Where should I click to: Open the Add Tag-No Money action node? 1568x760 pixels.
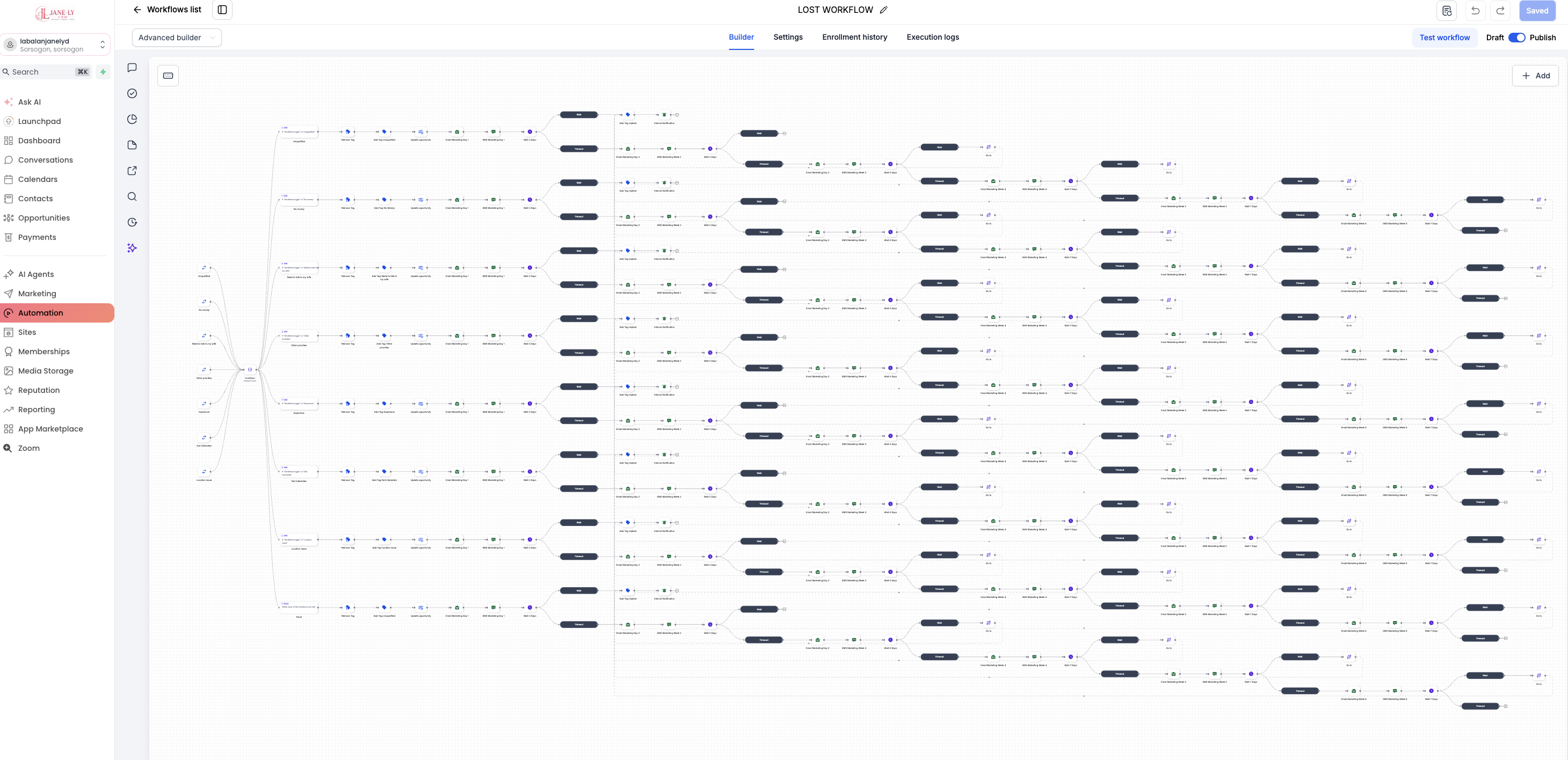click(x=384, y=200)
